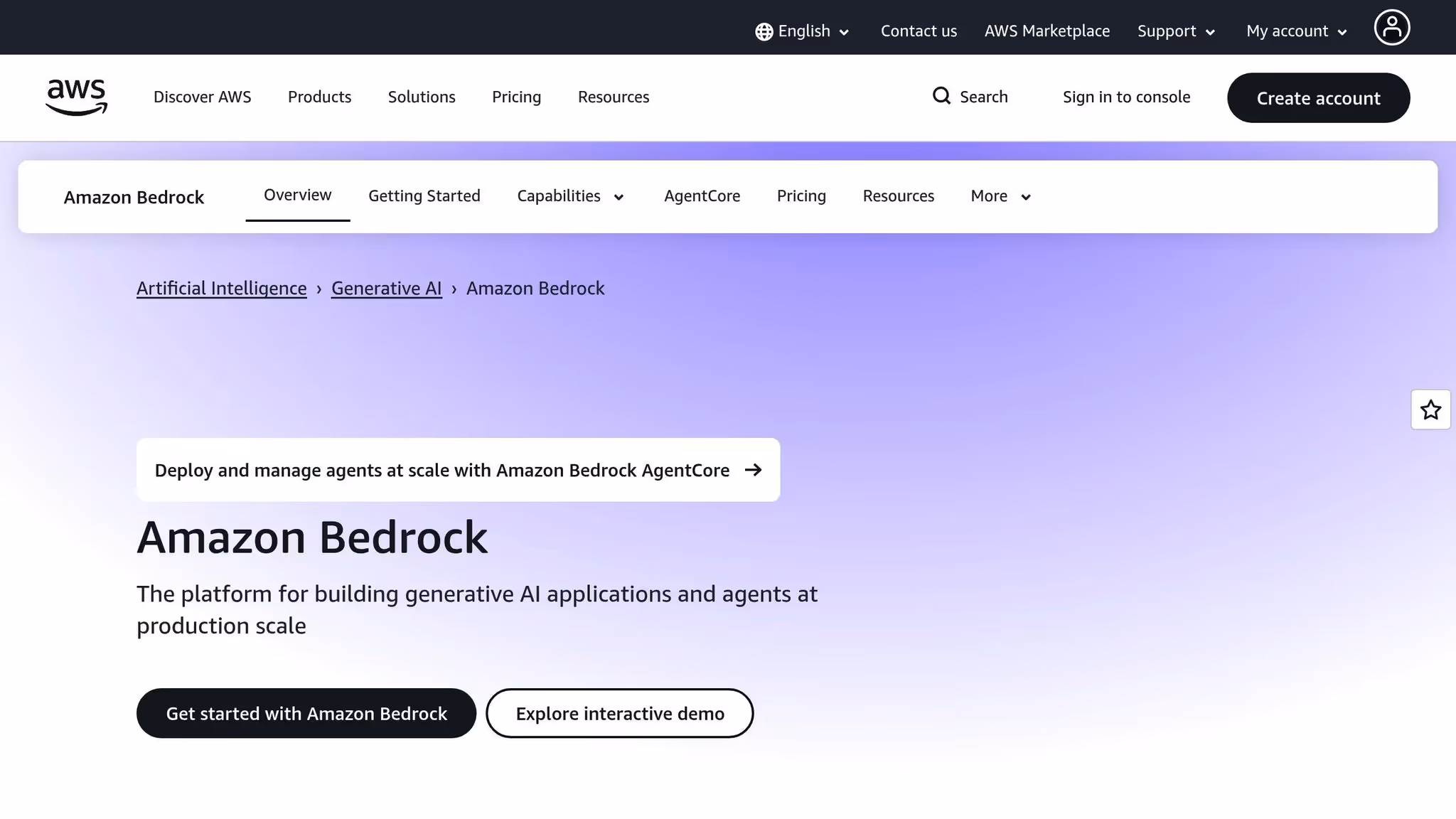1456x819 pixels.
Task: Select the AgentCore tab
Action: [x=702, y=196]
